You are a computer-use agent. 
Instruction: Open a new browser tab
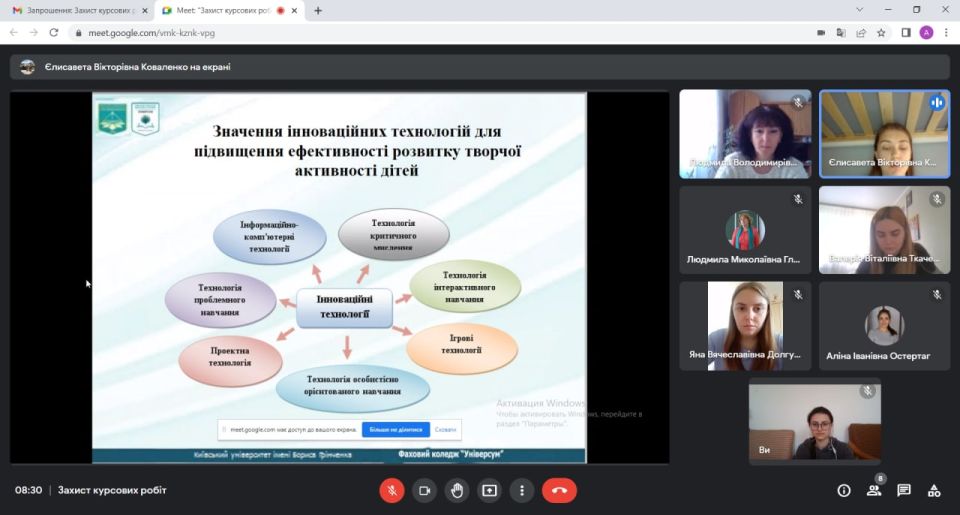[318, 10]
